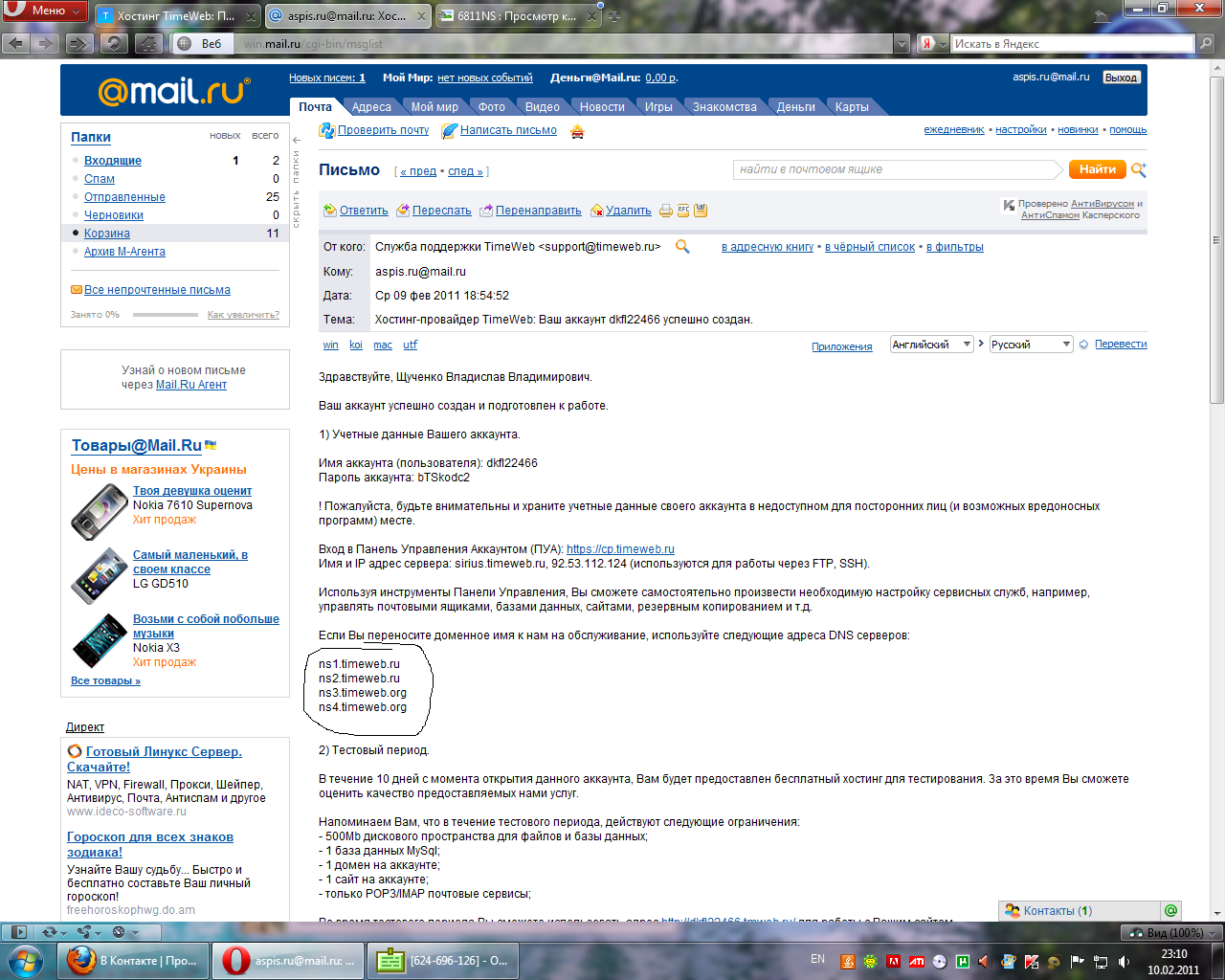Open the Мой мир tab
Image resolution: width=1225 pixels, height=980 pixels.
coord(434,107)
